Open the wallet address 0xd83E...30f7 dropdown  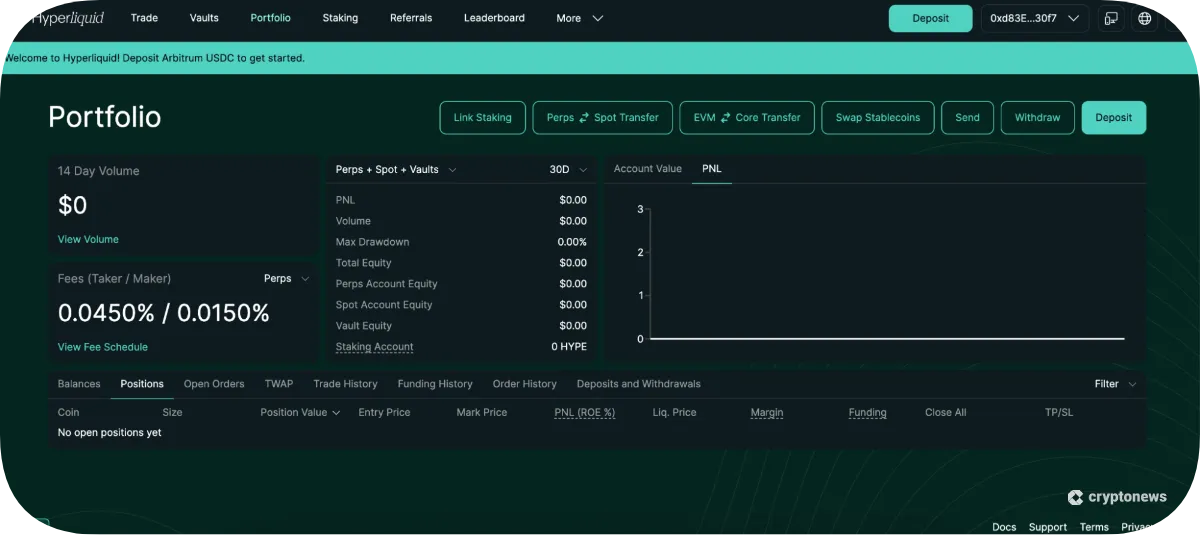[1034, 18]
